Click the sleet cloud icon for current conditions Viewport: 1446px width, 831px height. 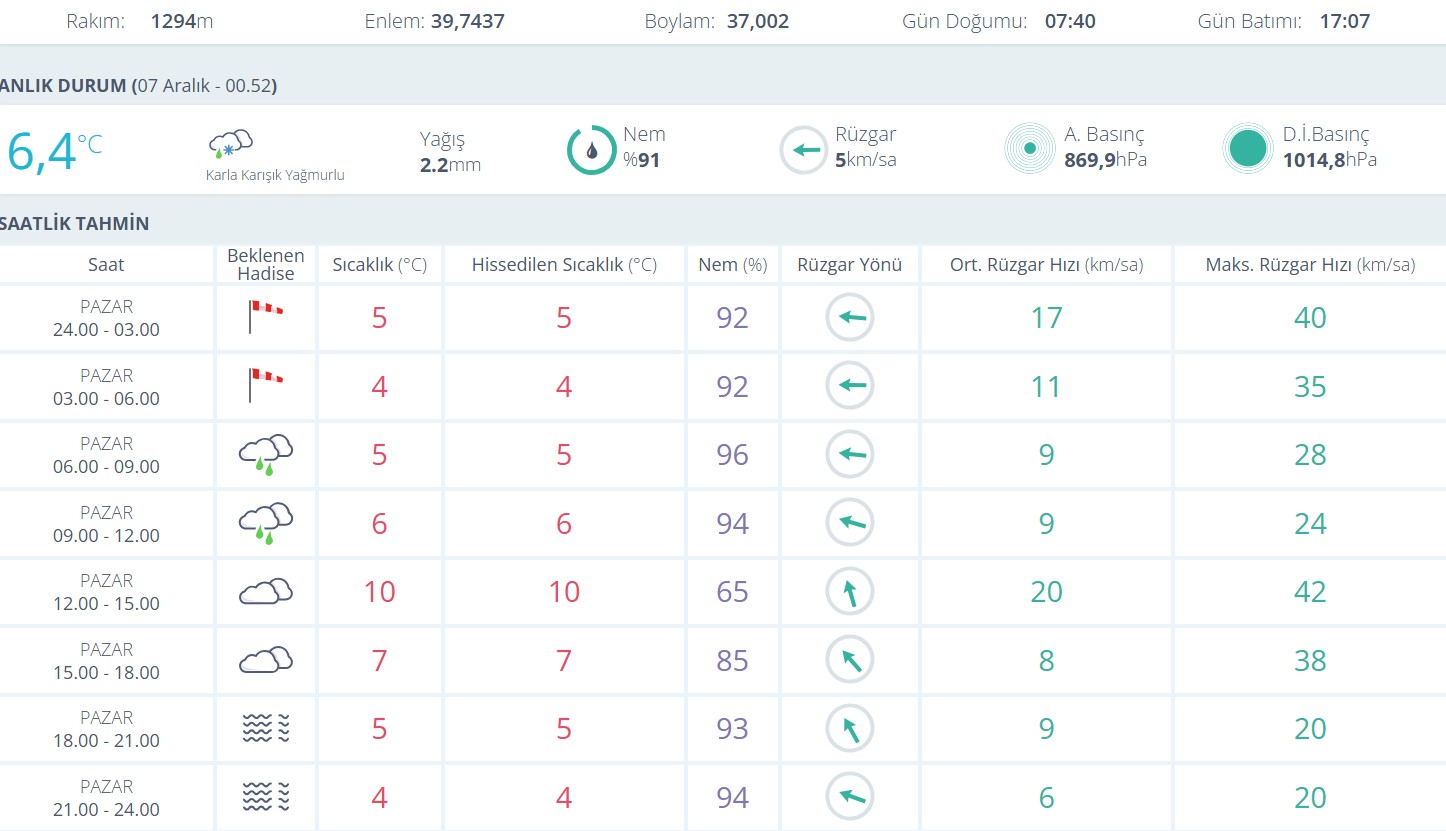pyautogui.click(x=231, y=144)
